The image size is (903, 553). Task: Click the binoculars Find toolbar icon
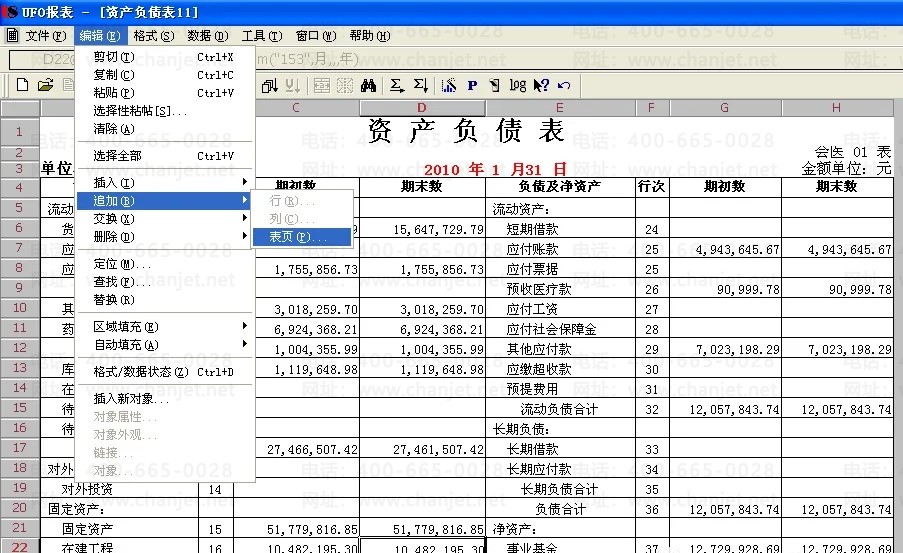(x=368, y=85)
